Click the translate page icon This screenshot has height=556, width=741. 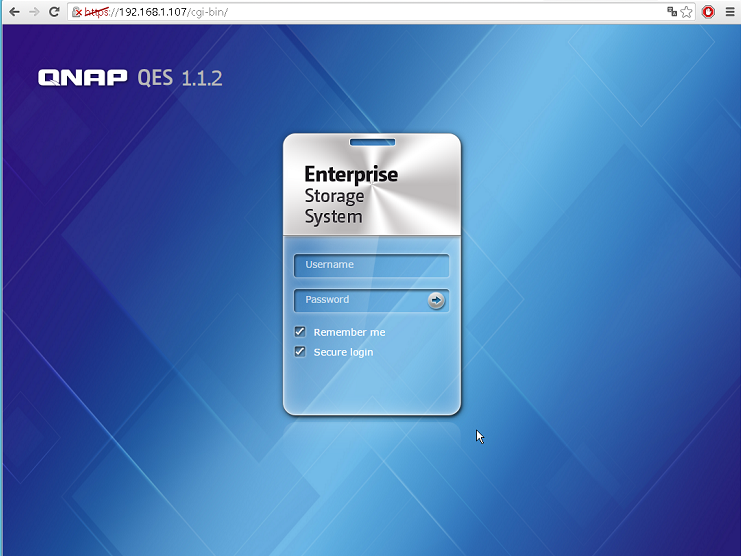672,12
